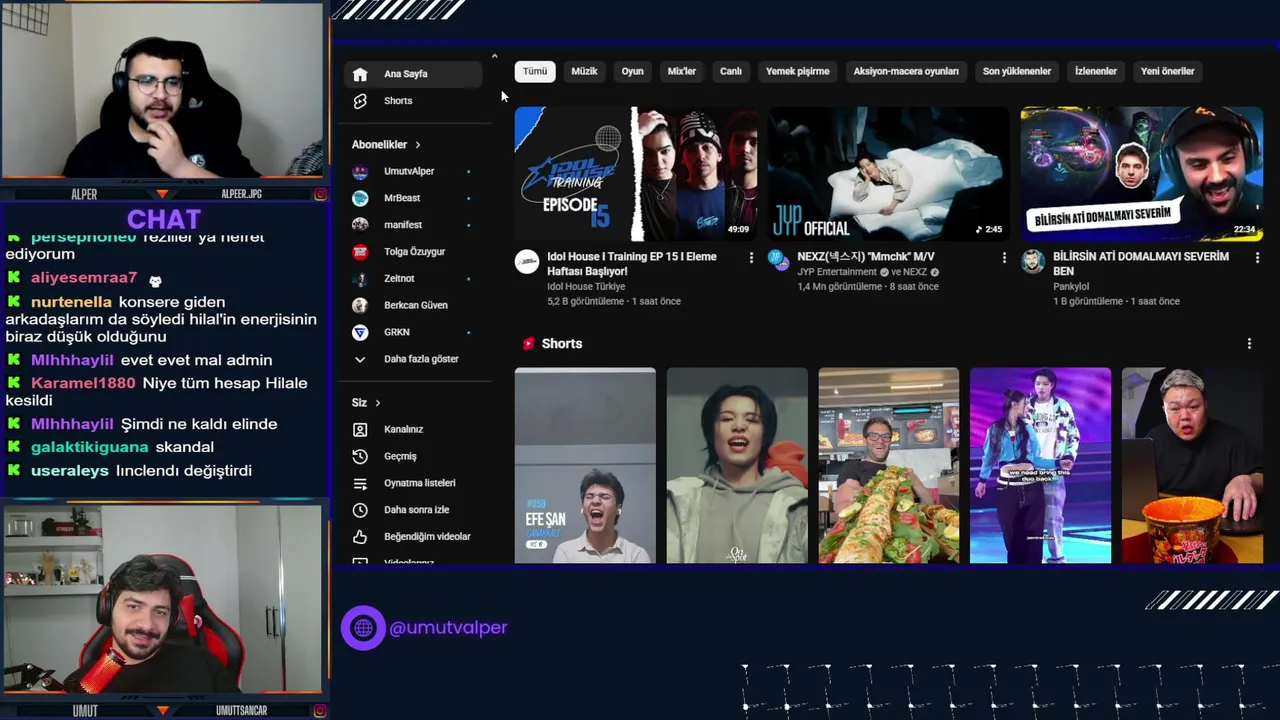Click the Kanalınız icon

click(x=360, y=429)
